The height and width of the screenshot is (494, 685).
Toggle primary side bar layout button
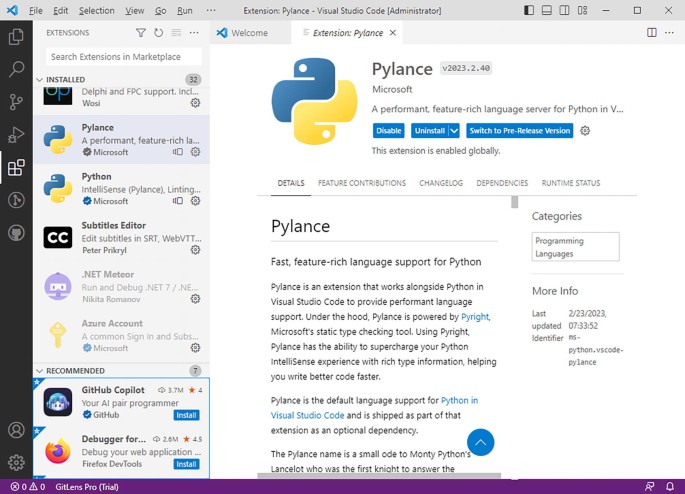[x=529, y=10]
